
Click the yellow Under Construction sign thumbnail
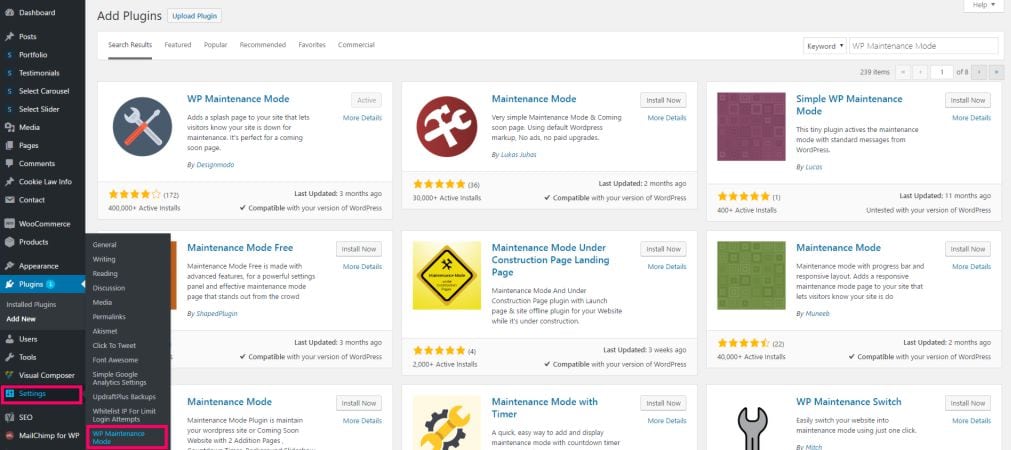[447, 275]
